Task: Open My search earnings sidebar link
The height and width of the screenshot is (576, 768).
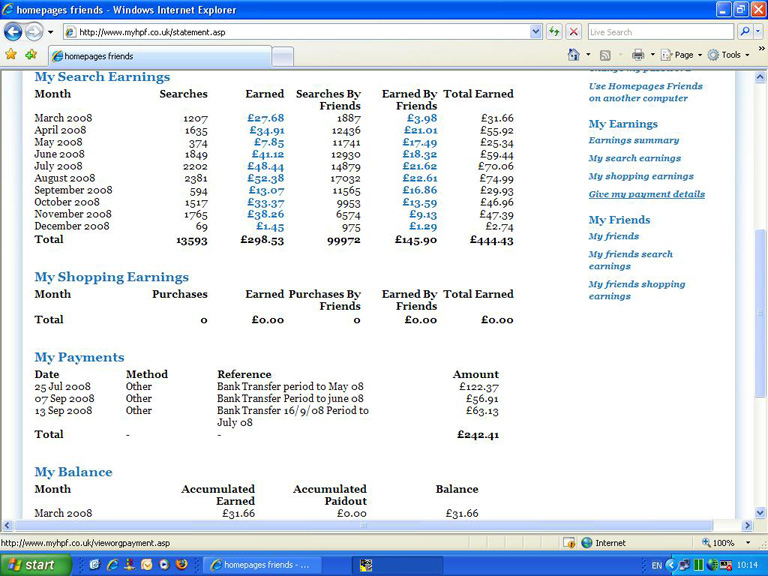Action: coord(635,158)
